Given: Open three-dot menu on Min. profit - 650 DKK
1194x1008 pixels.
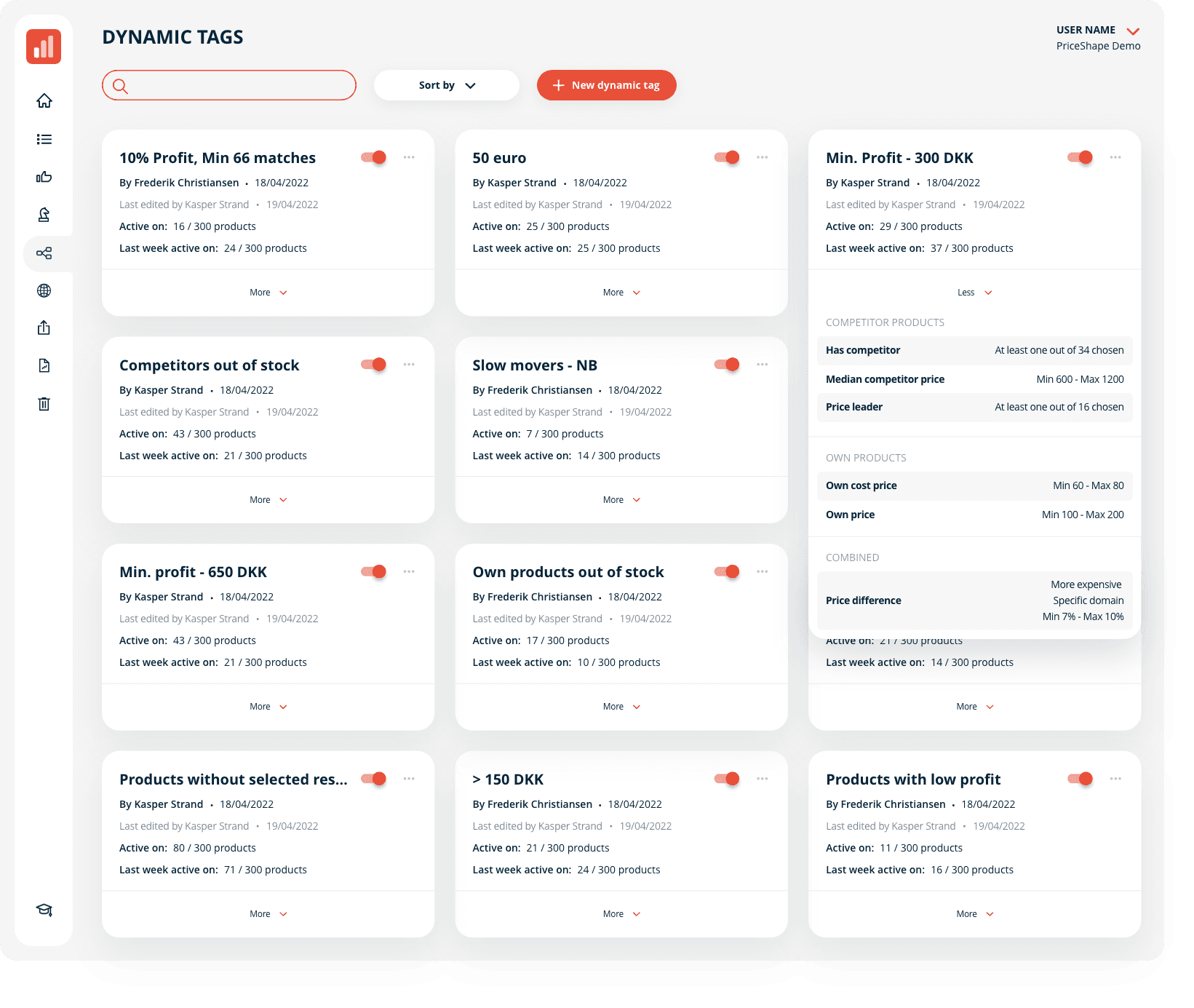Looking at the screenshot, I should [409, 571].
